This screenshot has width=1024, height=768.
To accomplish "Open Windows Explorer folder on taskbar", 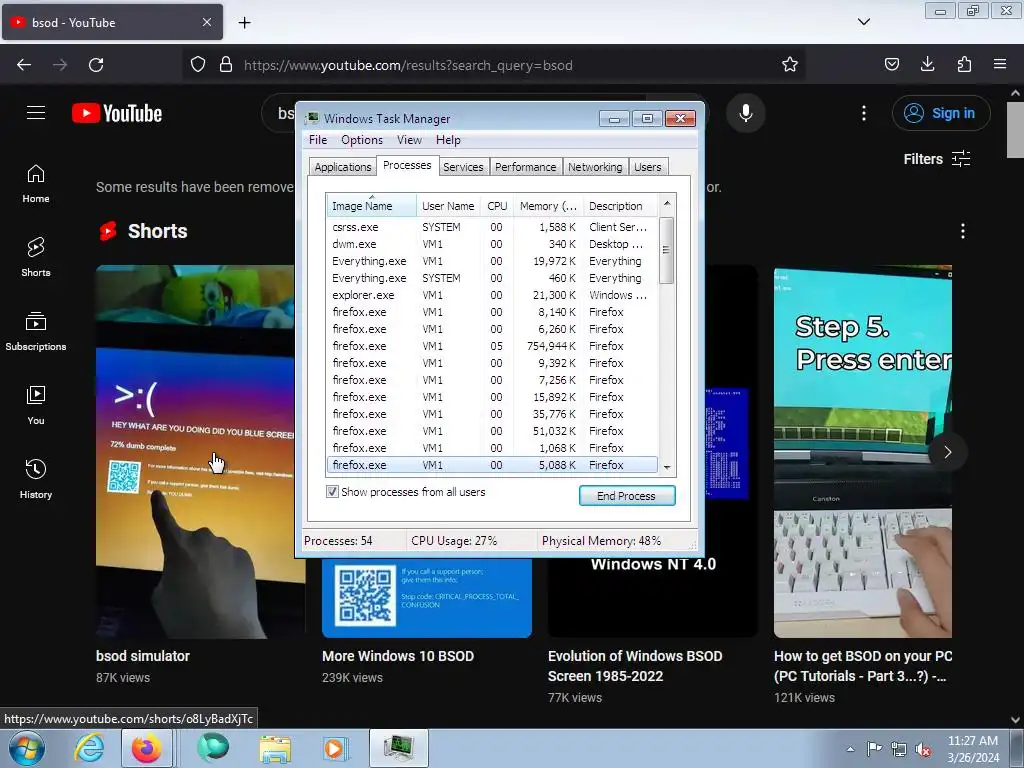I will pyautogui.click(x=275, y=748).
